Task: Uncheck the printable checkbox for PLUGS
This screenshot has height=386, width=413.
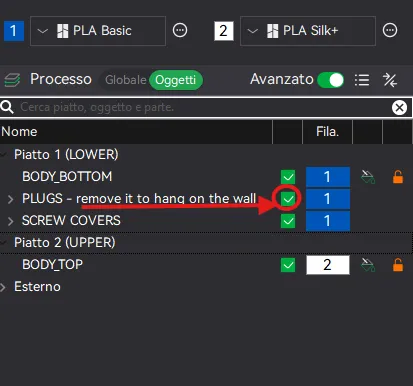Action: click(x=288, y=199)
